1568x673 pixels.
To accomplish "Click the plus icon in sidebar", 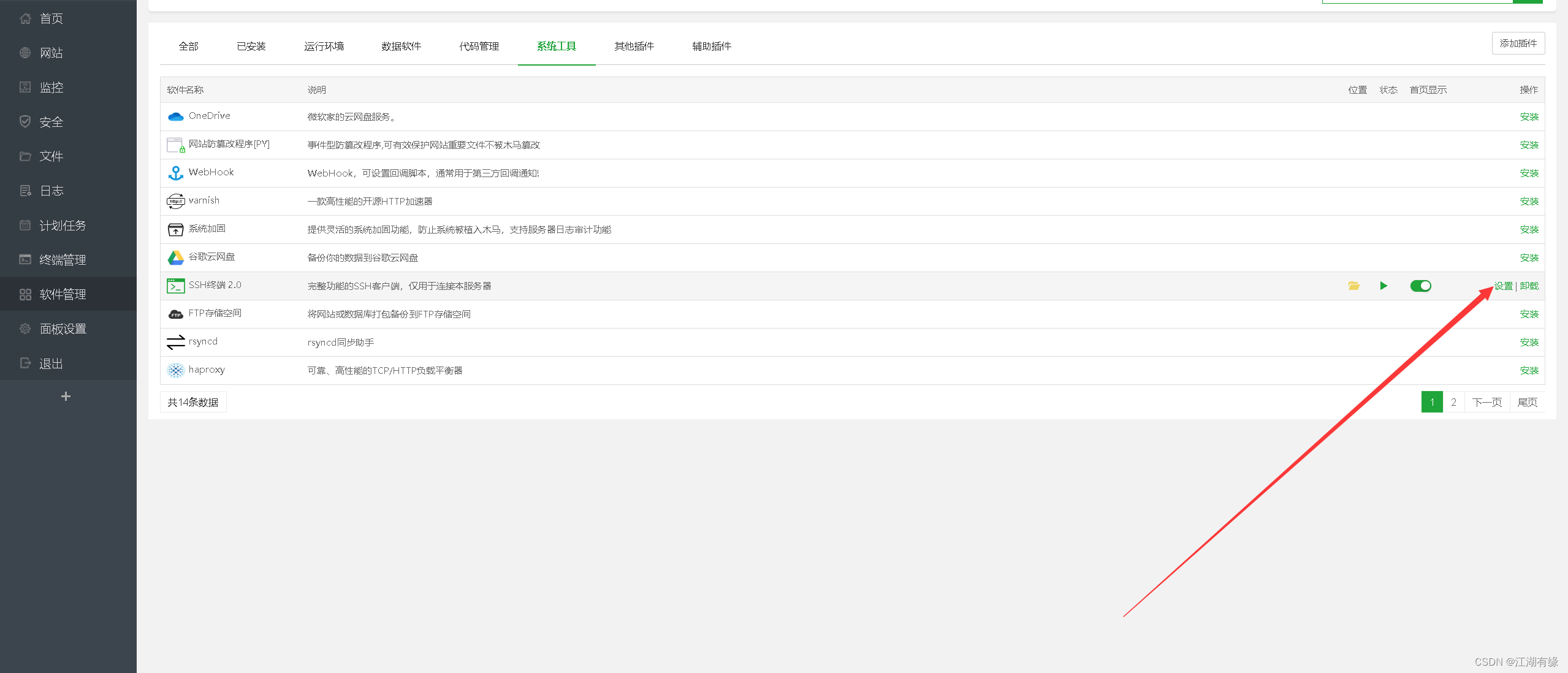I will coord(66,397).
